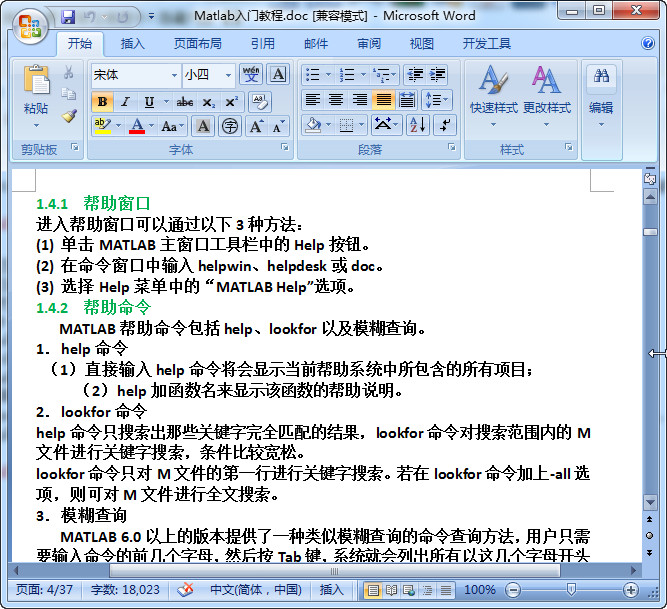Screen dimensions: 667x609
Task: Click the spelling check status icon
Action: pyautogui.click(x=185, y=590)
